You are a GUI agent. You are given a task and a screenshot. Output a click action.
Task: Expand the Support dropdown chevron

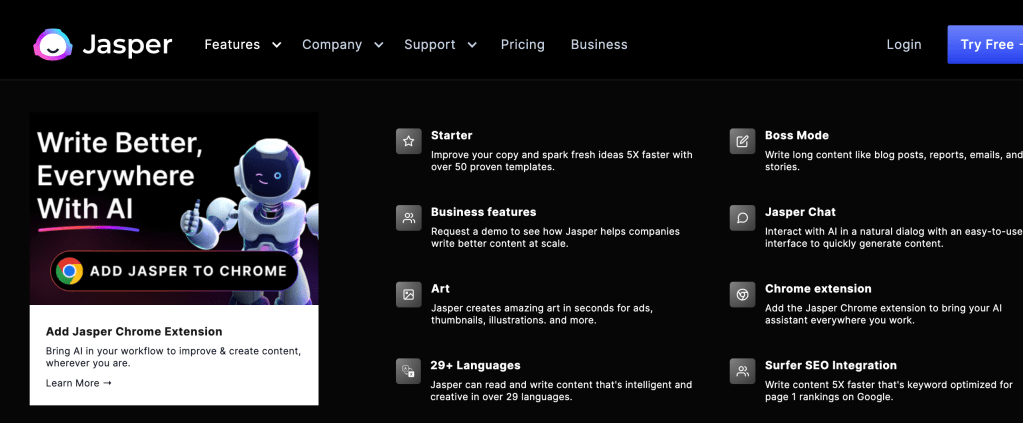472,45
